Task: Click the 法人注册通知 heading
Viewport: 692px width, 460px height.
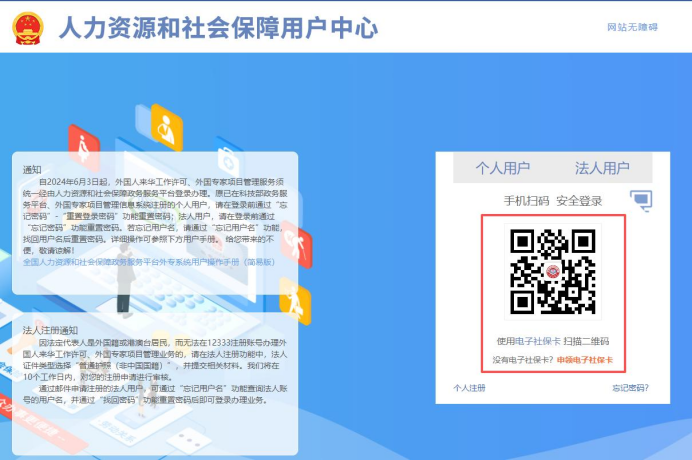Action: pyautogui.click(x=50, y=330)
